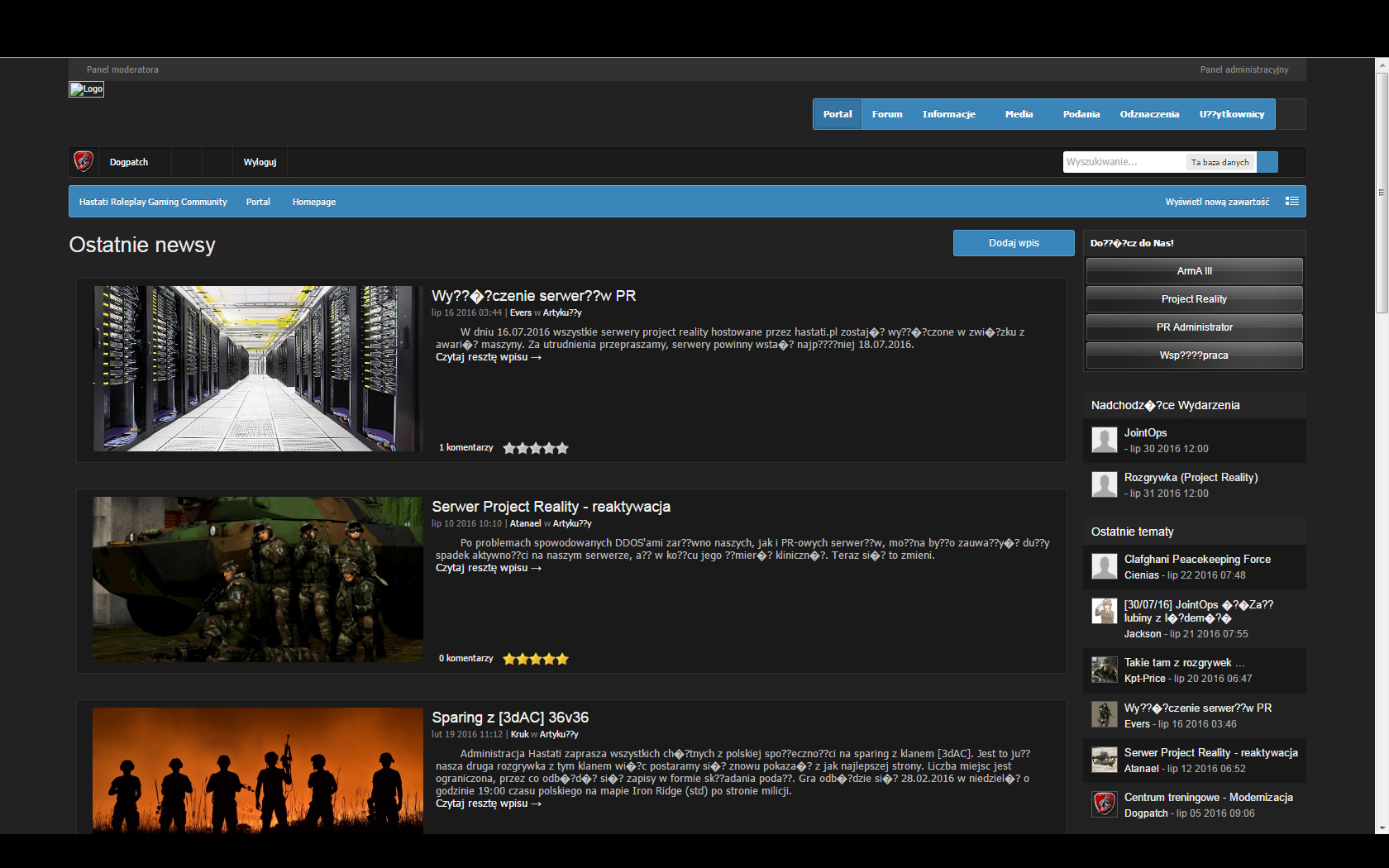Viewport: 1389px width, 868px height.
Task: Click the Wyloguj logout link
Action: pos(260,162)
